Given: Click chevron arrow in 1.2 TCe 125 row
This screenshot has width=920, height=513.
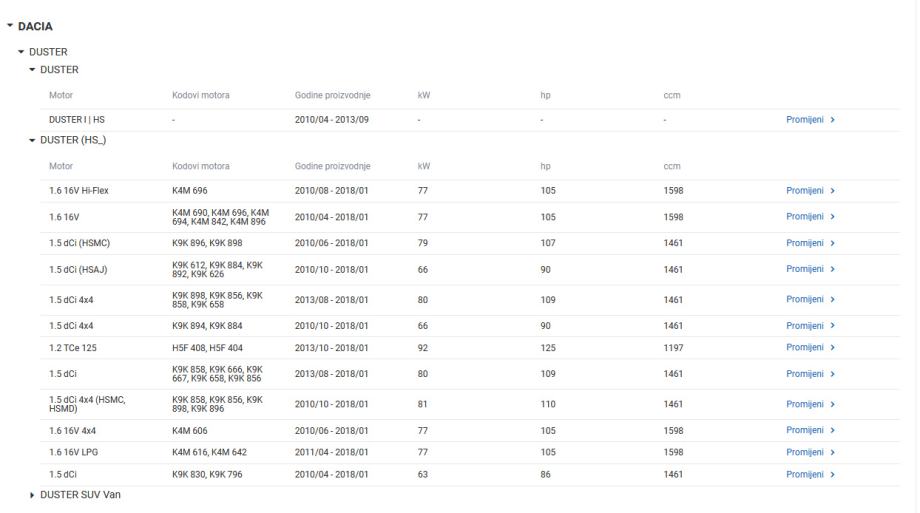Looking at the screenshot, I should point(833,347).
